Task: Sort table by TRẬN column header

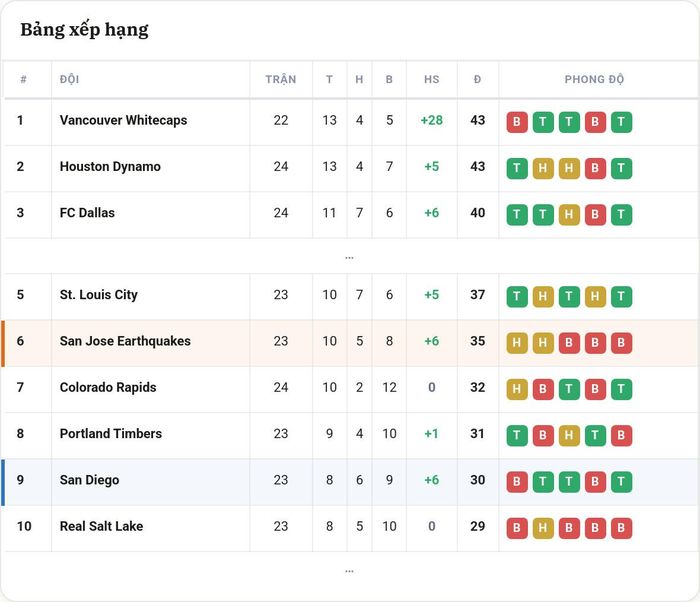Action: coord(281,79)
